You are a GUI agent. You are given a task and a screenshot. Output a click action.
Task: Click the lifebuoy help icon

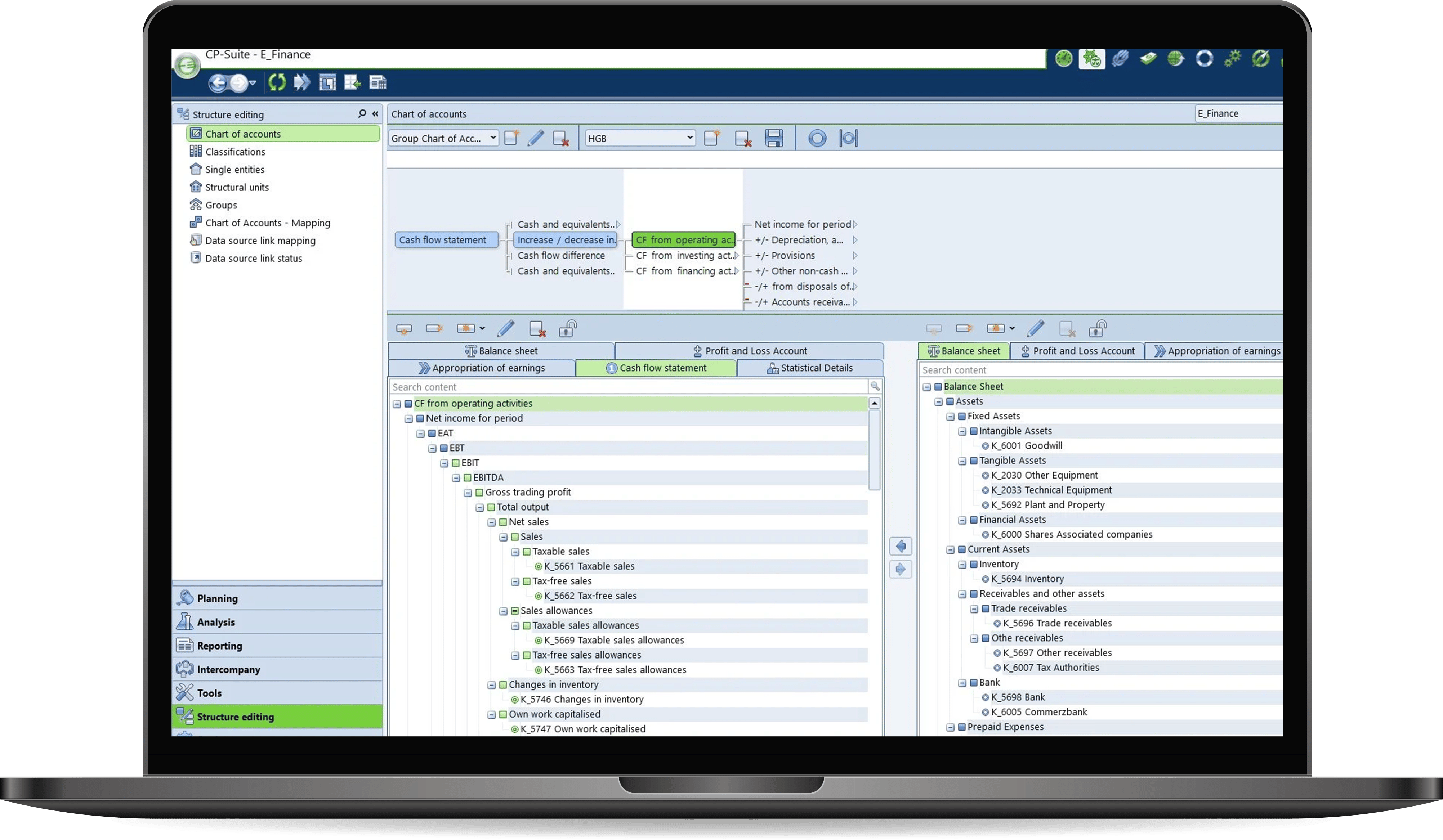(1204, 58)
